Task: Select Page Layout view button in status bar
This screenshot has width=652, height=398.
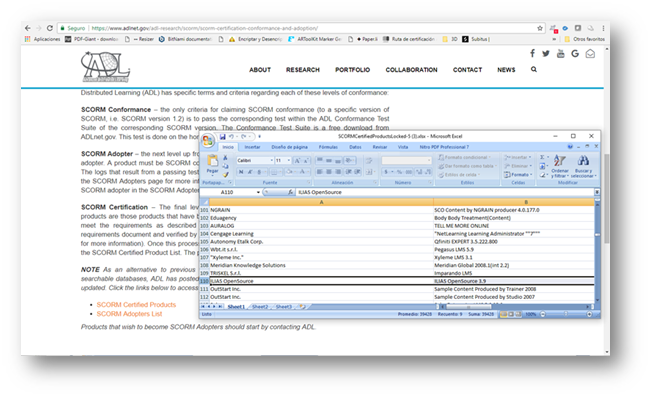Action: (x=511, y=314)
